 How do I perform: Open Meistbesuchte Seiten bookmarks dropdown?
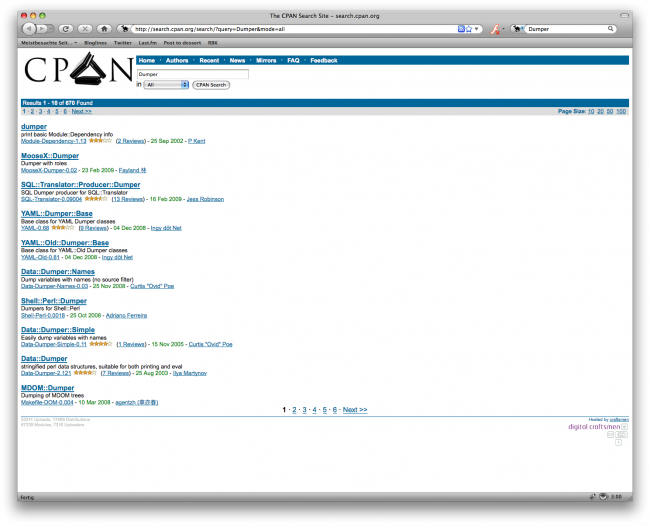(x=49, y=43)
